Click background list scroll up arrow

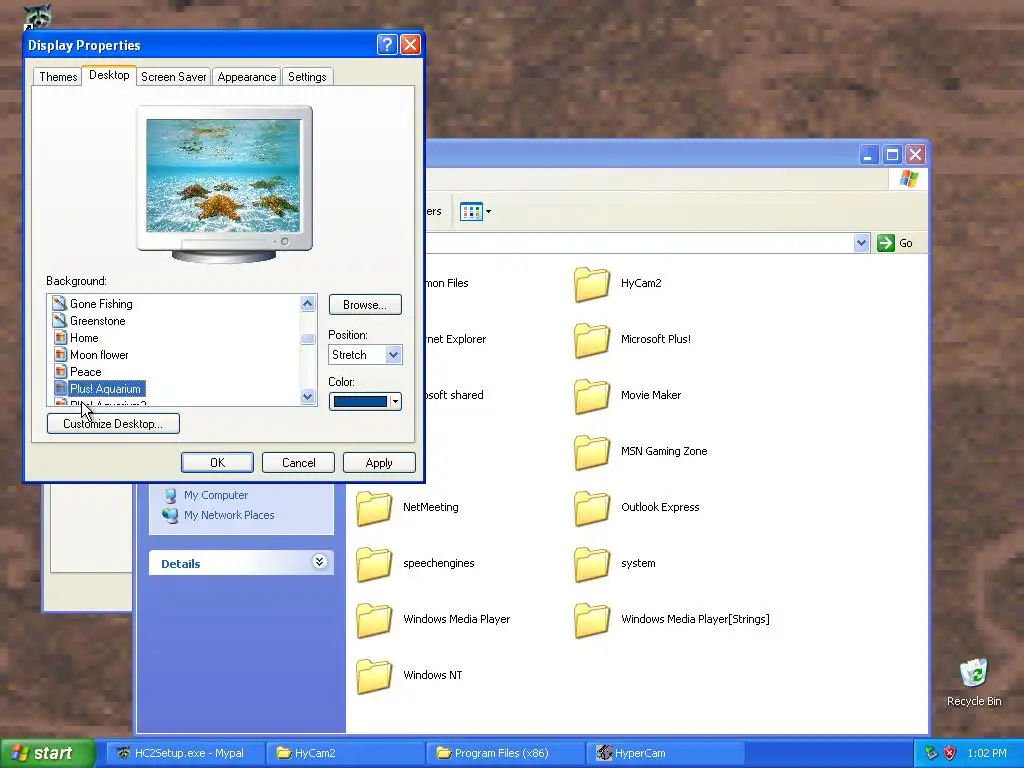tap(308, 303)
